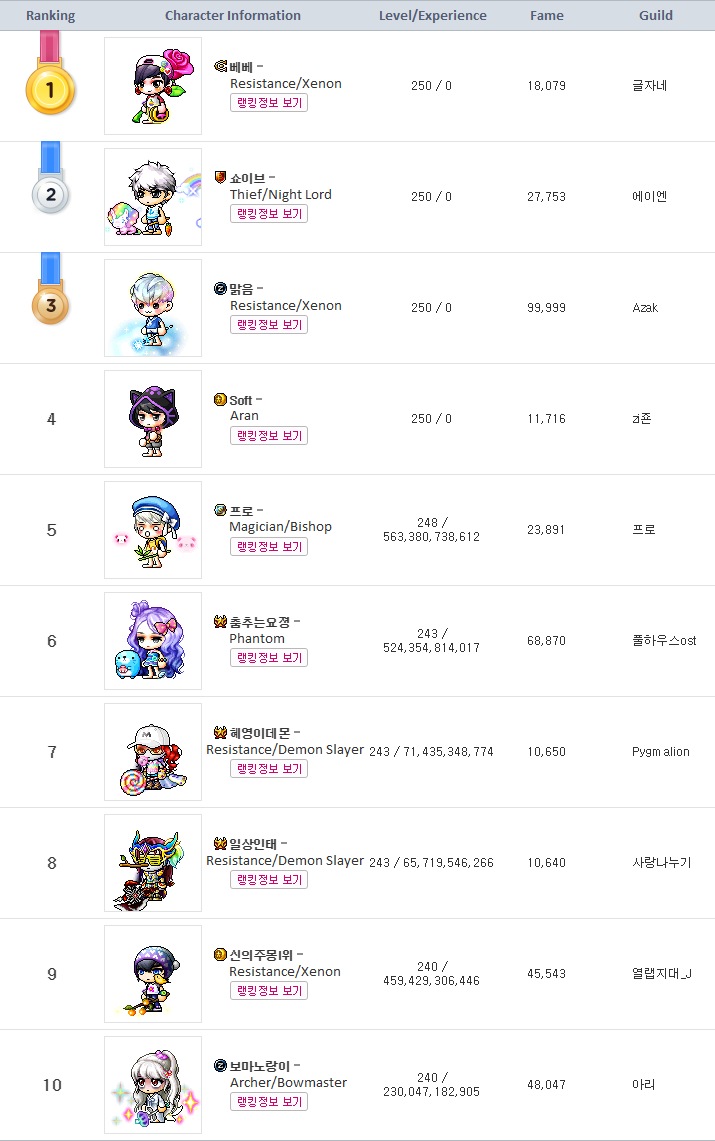The width and height of the screenshot is (715, 1141).
Task: Open the Pygmalion guild link
Action: 661,752
